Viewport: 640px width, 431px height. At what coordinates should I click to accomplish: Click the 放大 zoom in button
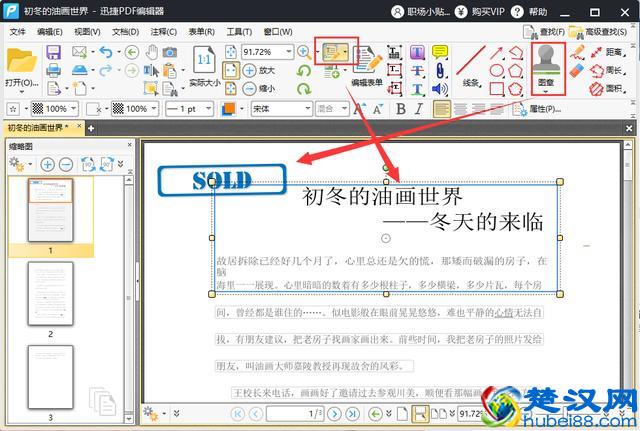pyautogui.click(x=259, y=70)
